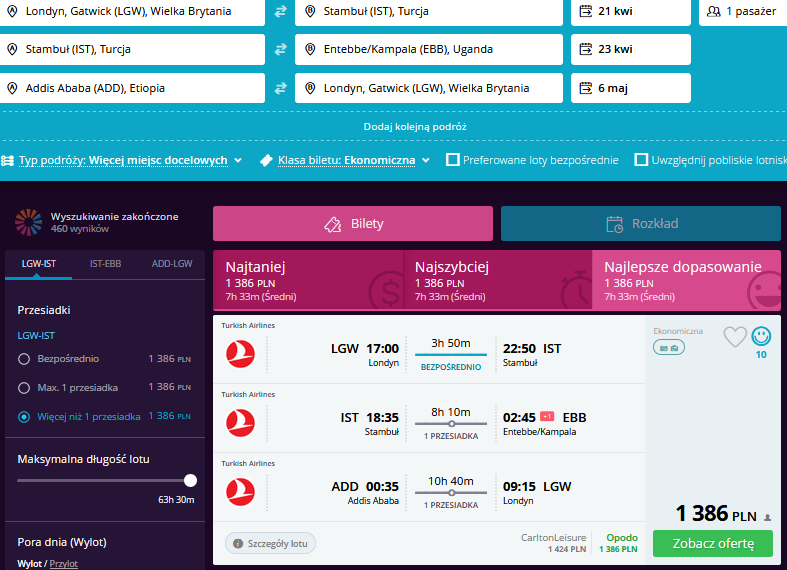Click the Wylot link under Pora dnia
This screenshot has height=570, width=787.
tap(30, 564)
